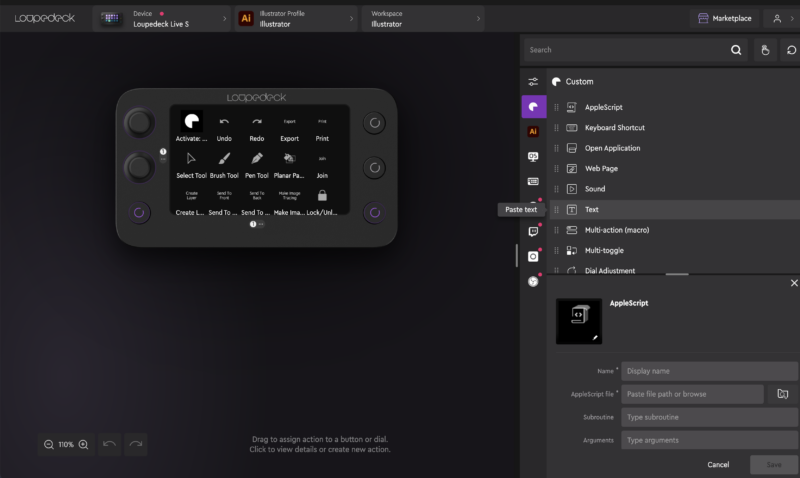Click the undo arrow in bottom toolbar

[109, 444]
